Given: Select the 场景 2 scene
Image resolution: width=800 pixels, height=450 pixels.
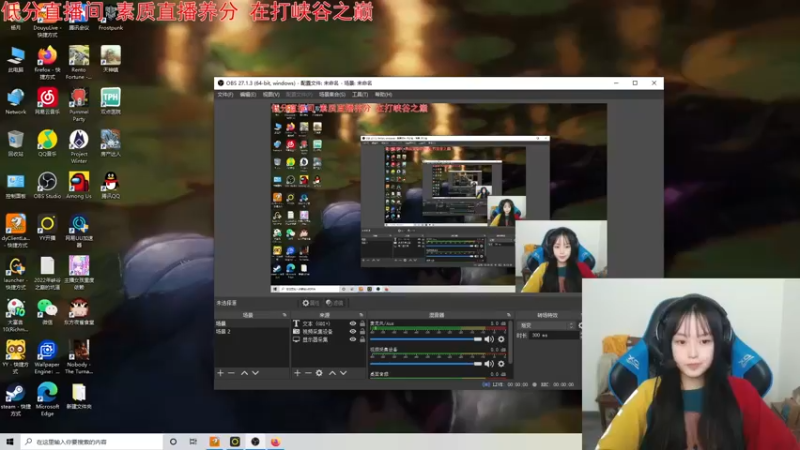Looking at the screenshot, I should (252, 332).
